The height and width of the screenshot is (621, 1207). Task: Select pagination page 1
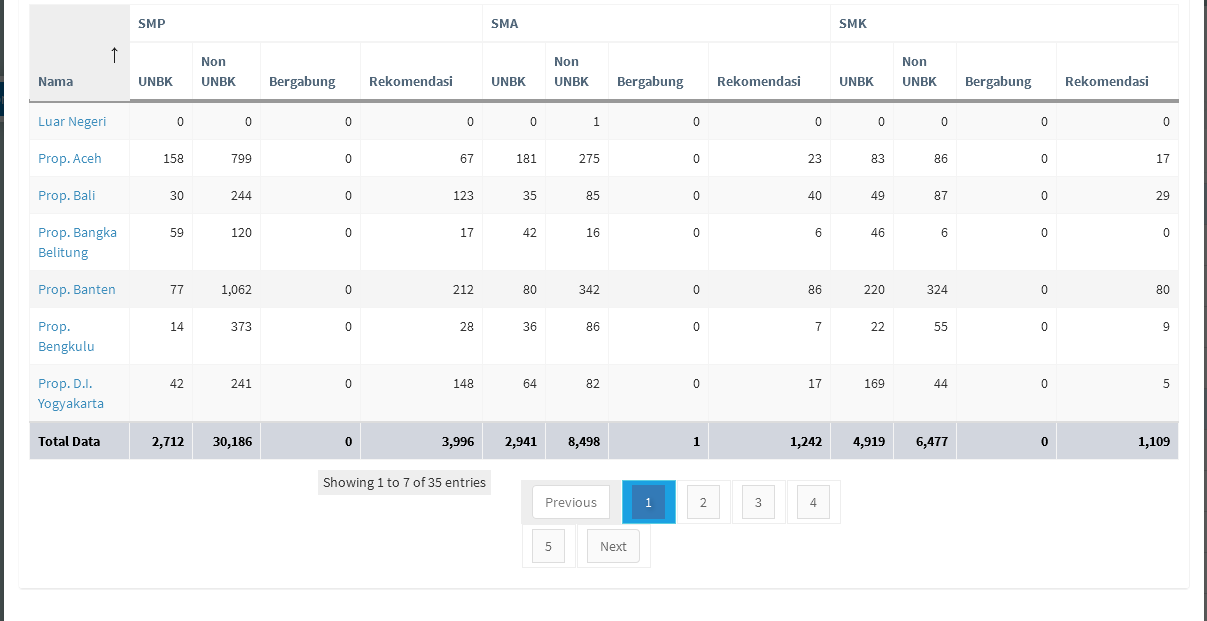point(648,502)
